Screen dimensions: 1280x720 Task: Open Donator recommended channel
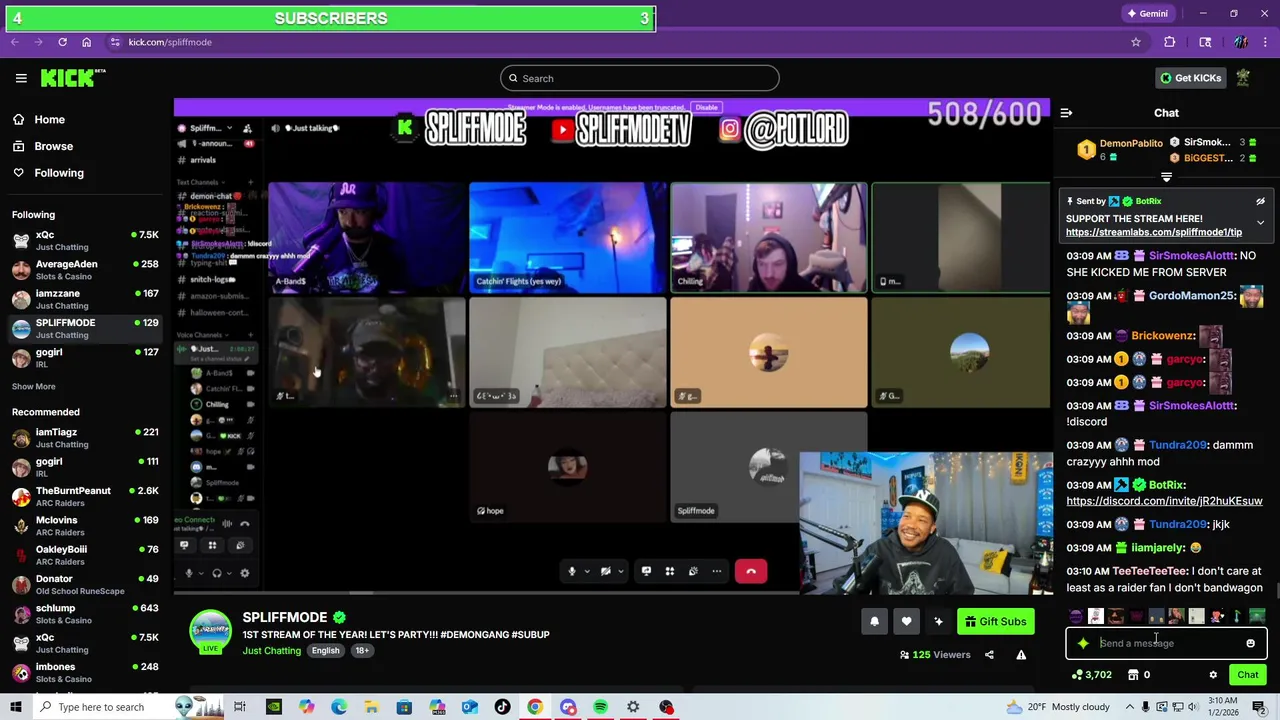point(85,584)
